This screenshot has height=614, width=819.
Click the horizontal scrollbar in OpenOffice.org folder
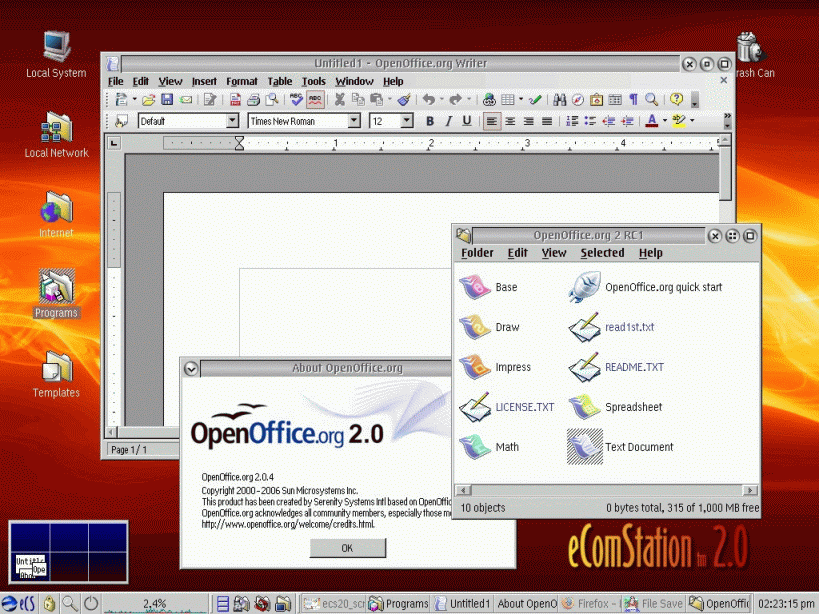click(x=606, y=490)
